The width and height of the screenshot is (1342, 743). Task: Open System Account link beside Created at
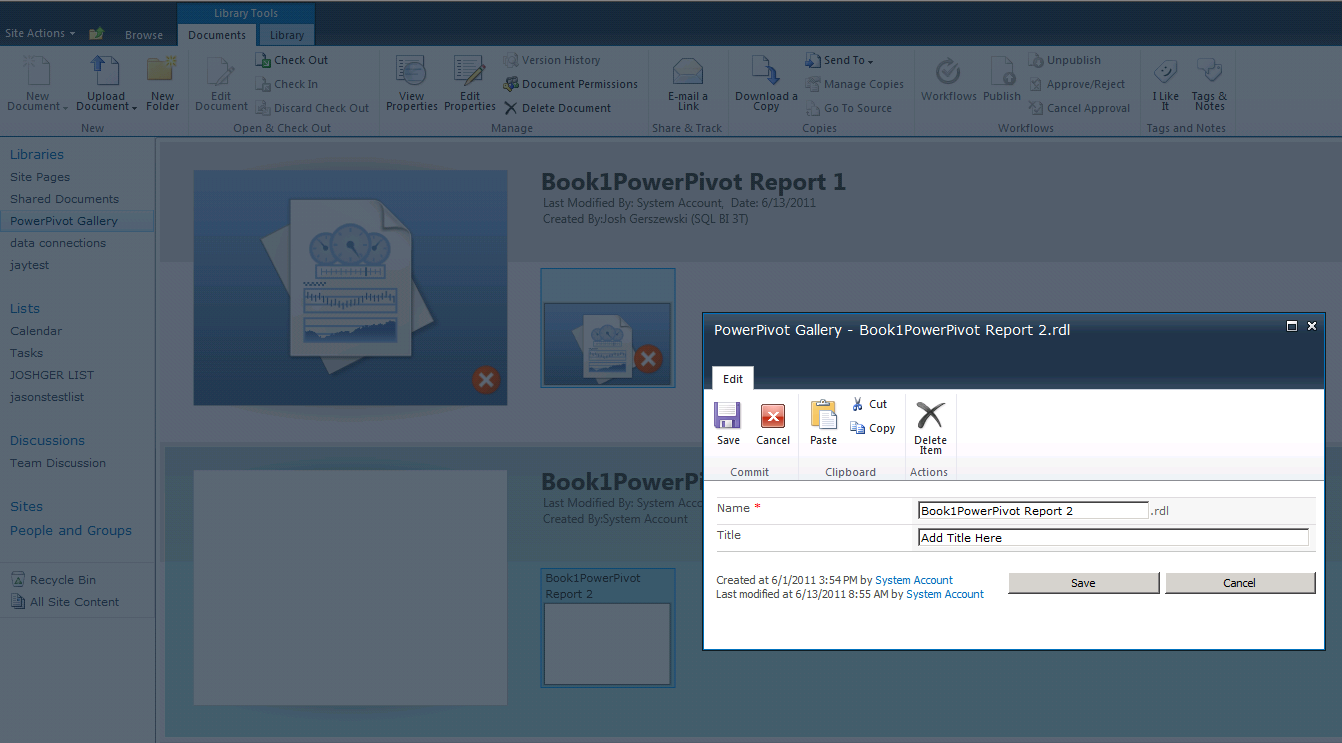[914, 580]
